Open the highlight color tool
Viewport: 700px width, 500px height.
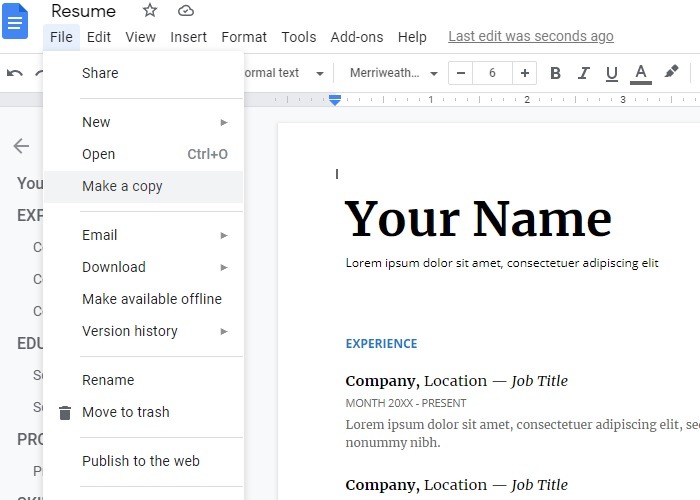[x=671, y=72]
